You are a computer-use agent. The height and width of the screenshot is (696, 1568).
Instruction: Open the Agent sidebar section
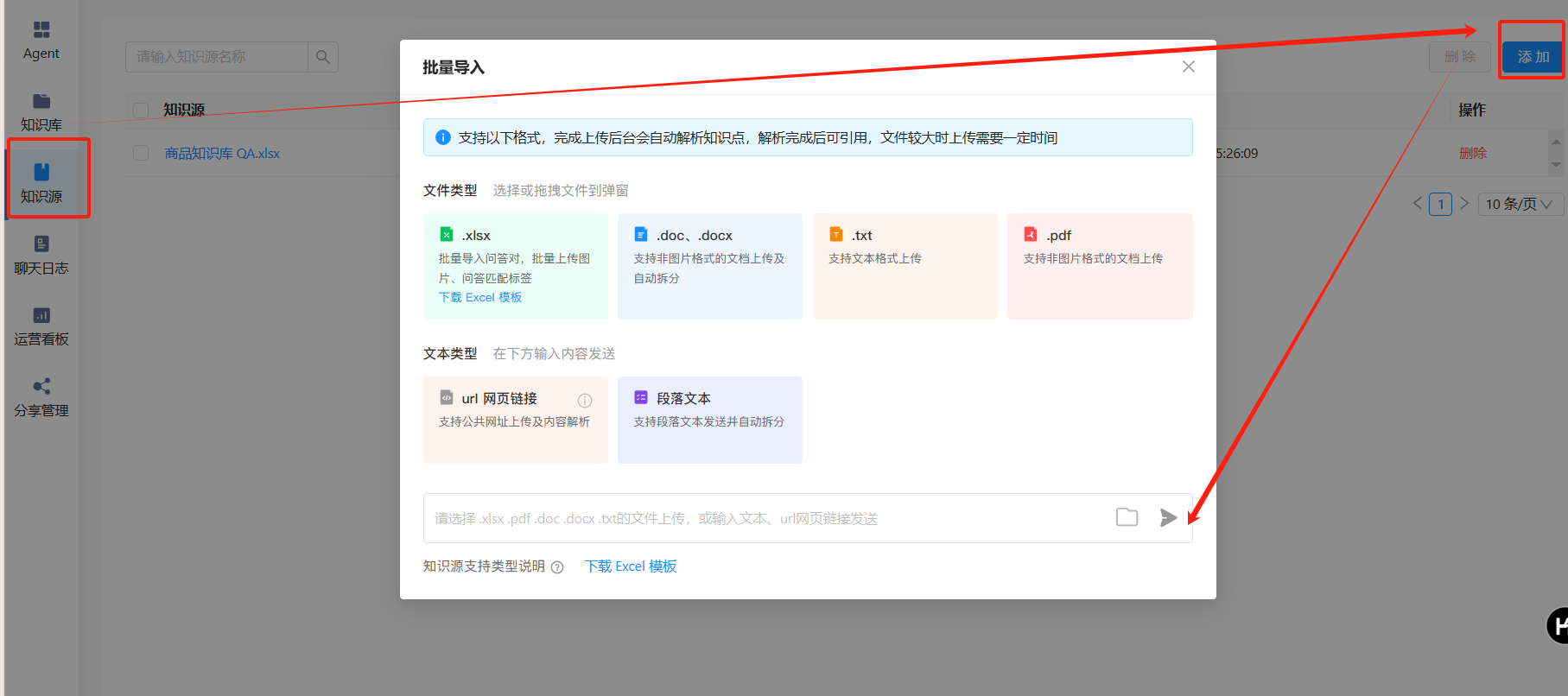[41, 41]
